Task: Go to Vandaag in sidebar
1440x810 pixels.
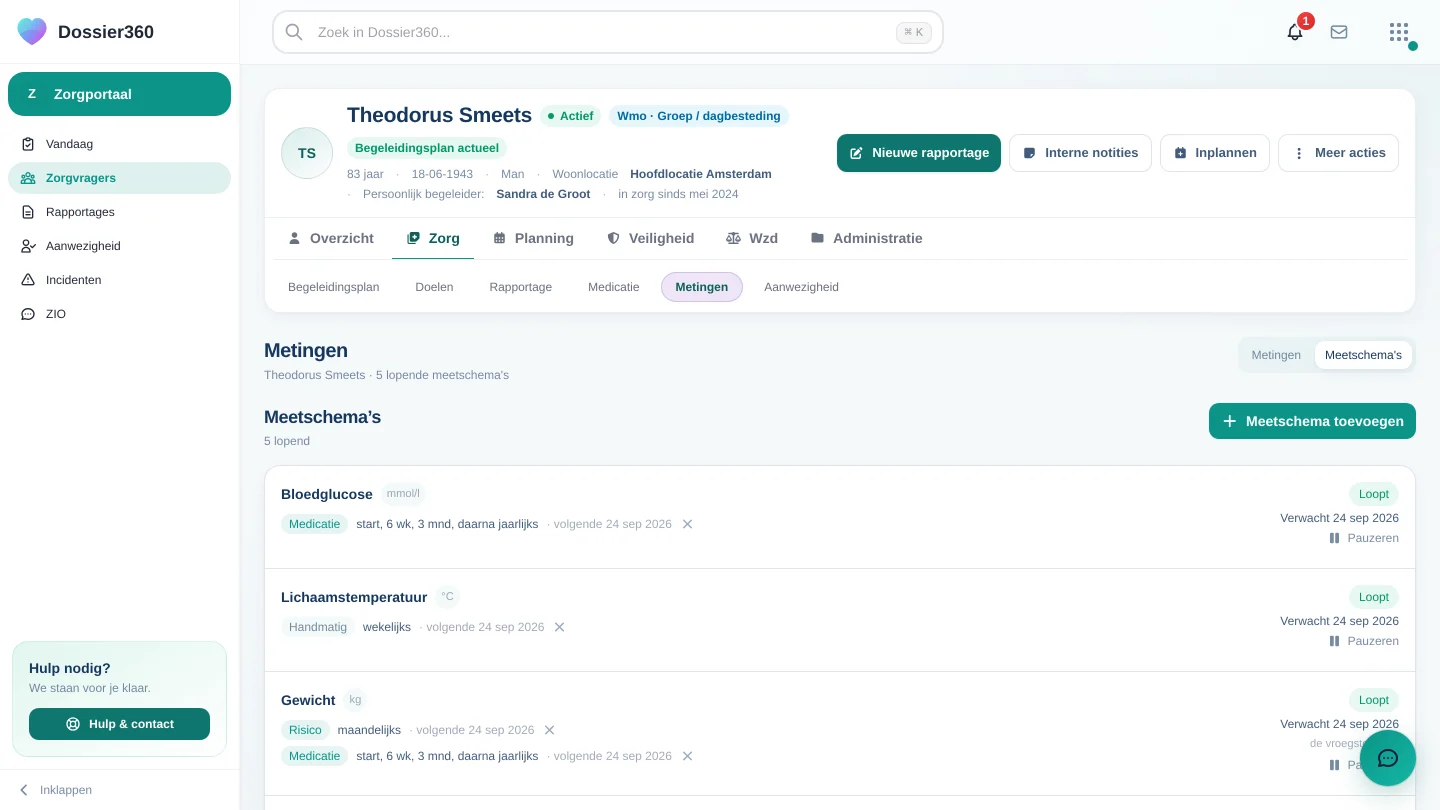Action: pos(119,144)
